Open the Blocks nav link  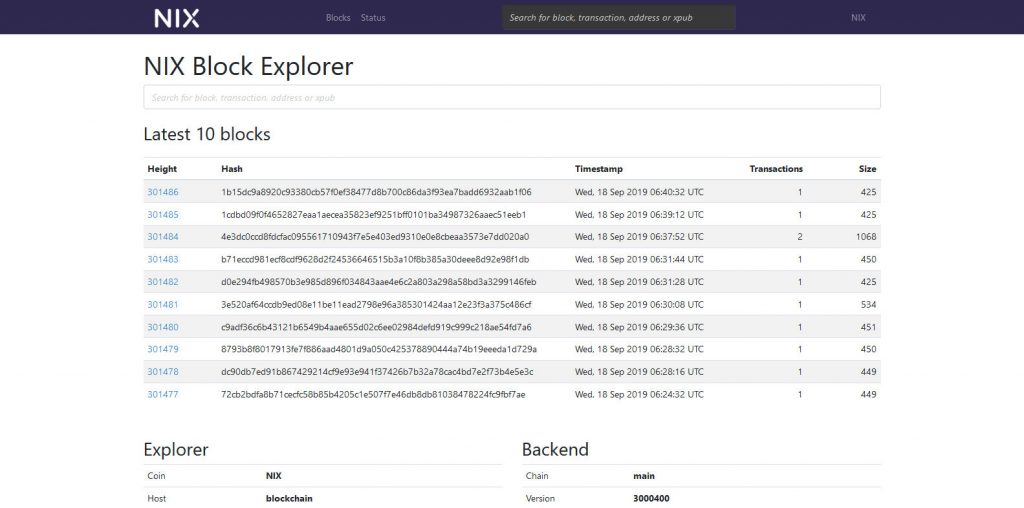[338, 18]
